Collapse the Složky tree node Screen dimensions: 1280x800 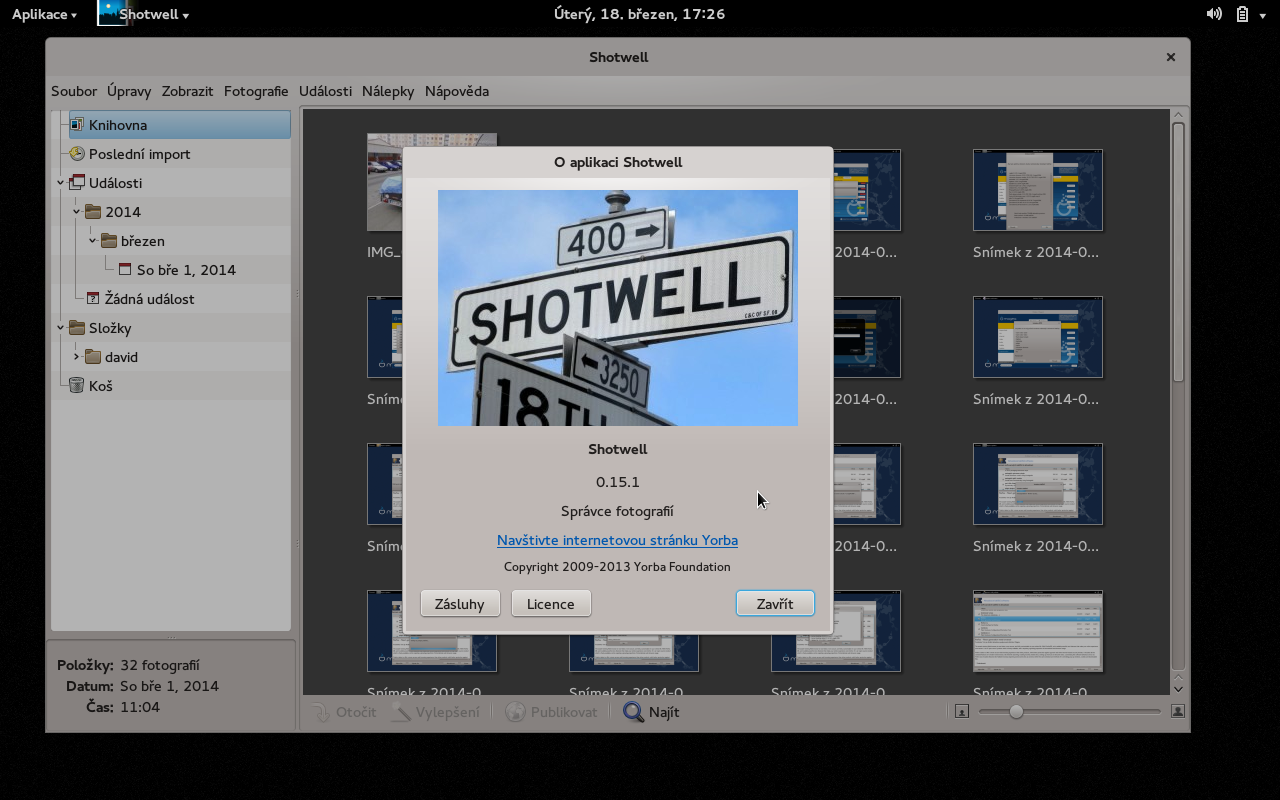pos(60,328)
